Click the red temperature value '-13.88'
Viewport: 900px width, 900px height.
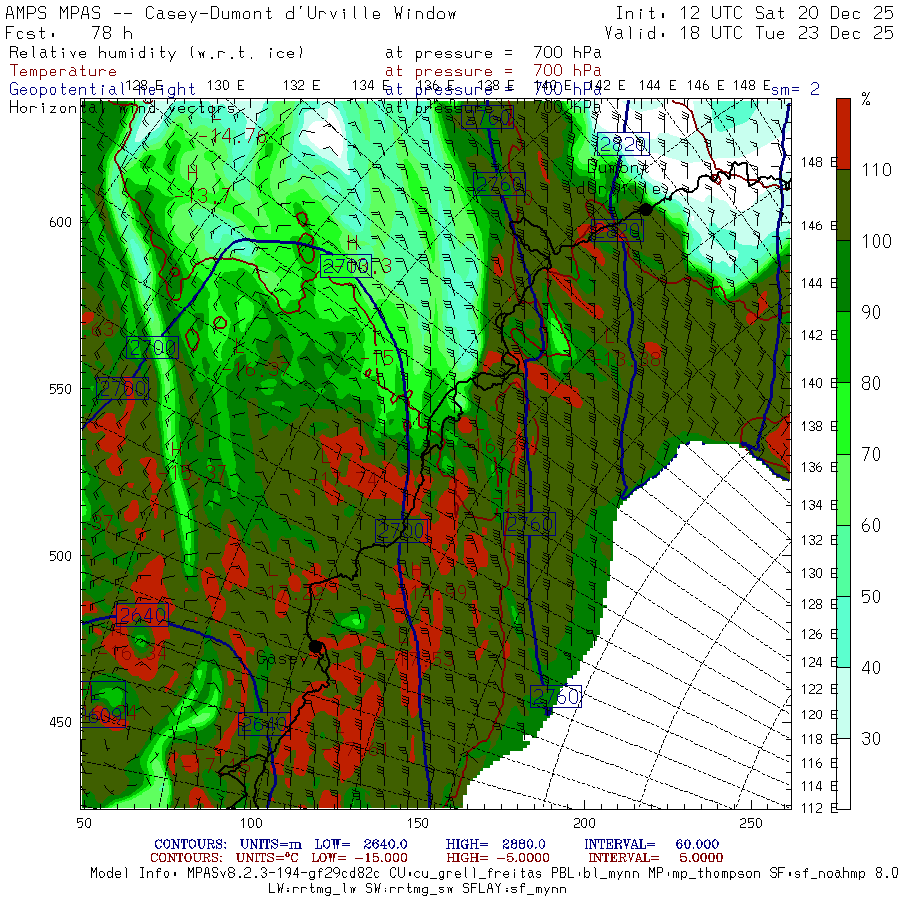(x=627, y=359)
